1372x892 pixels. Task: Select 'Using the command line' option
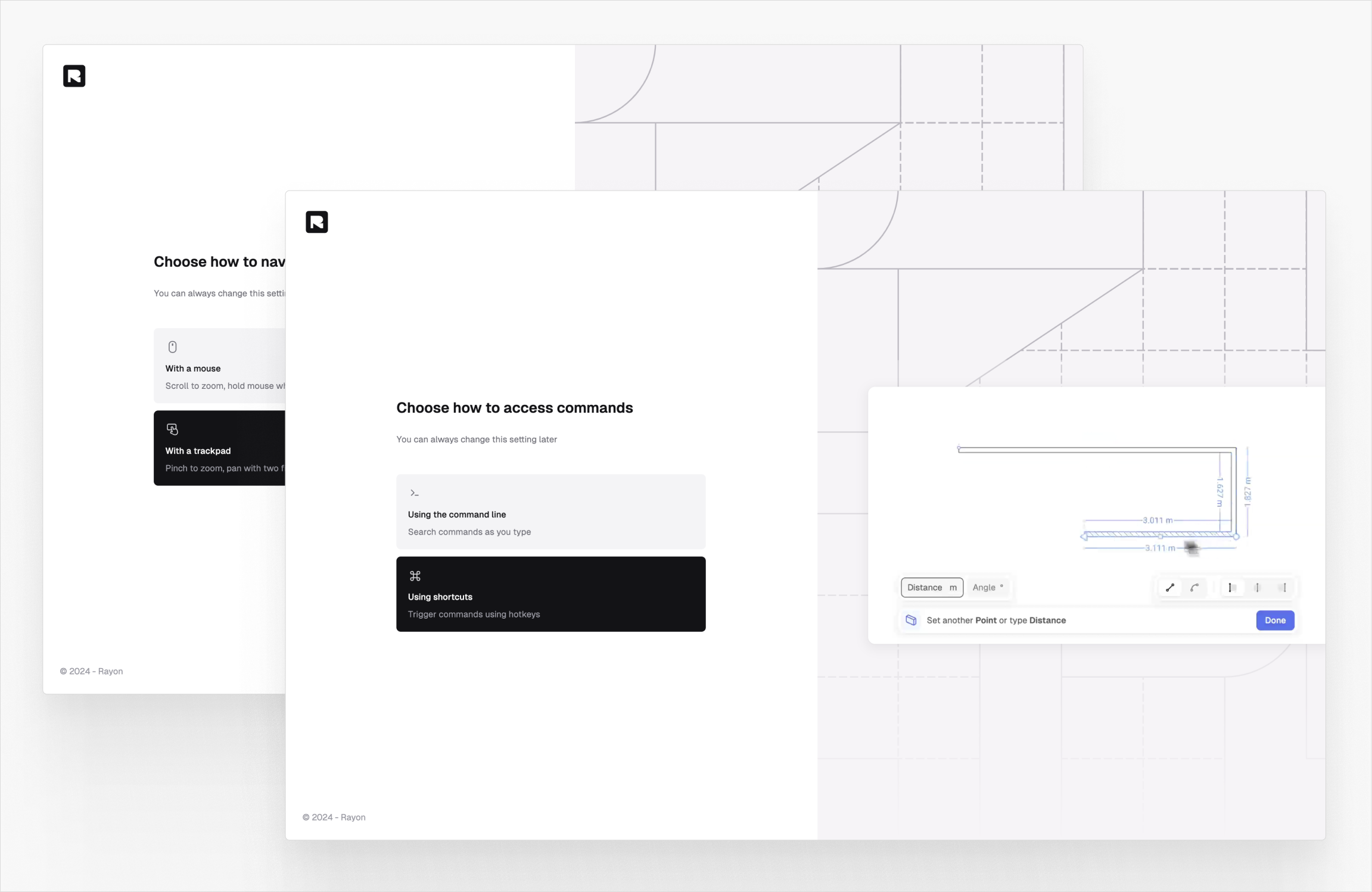(550, 512)
